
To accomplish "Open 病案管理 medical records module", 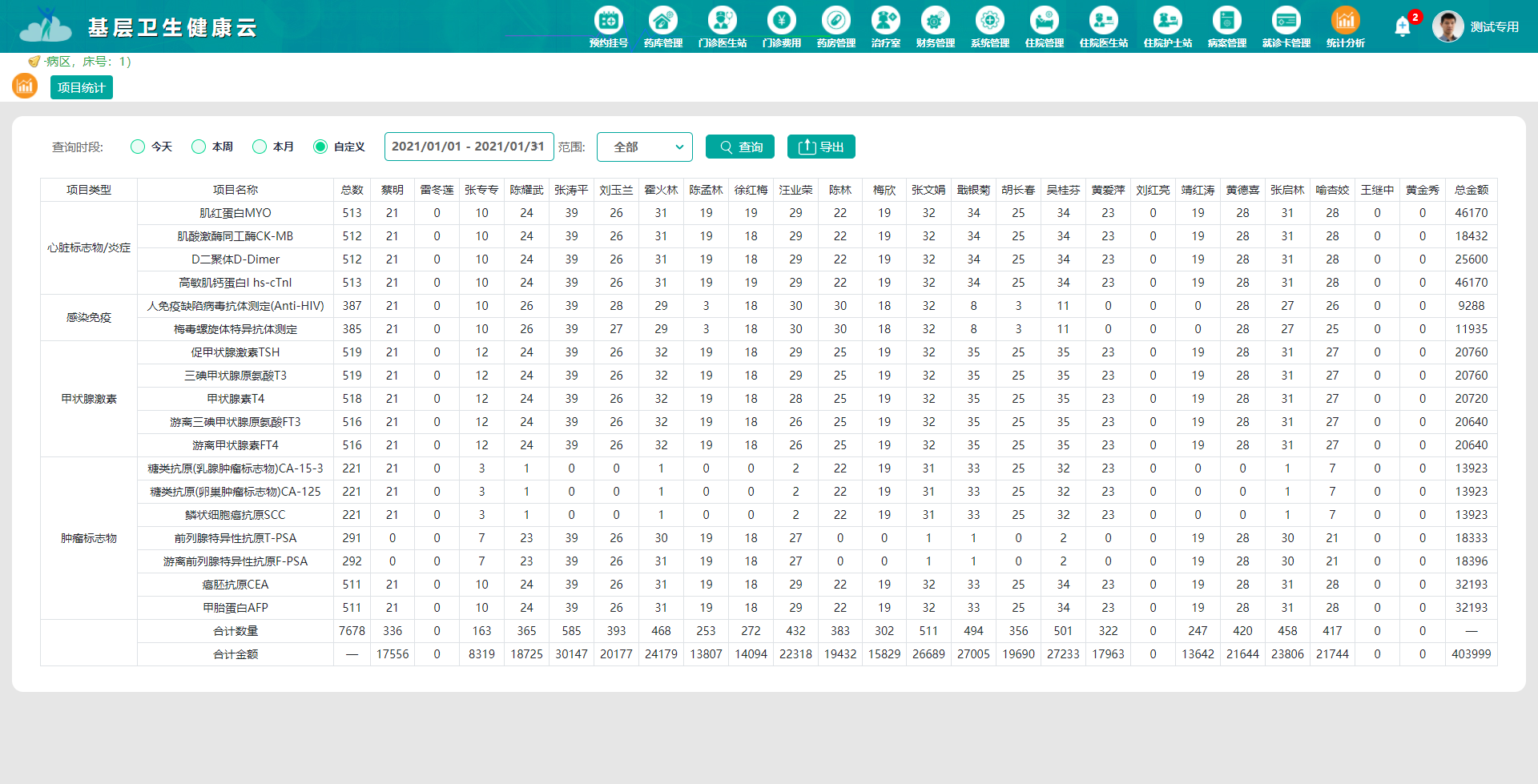I will [1227, 27].
